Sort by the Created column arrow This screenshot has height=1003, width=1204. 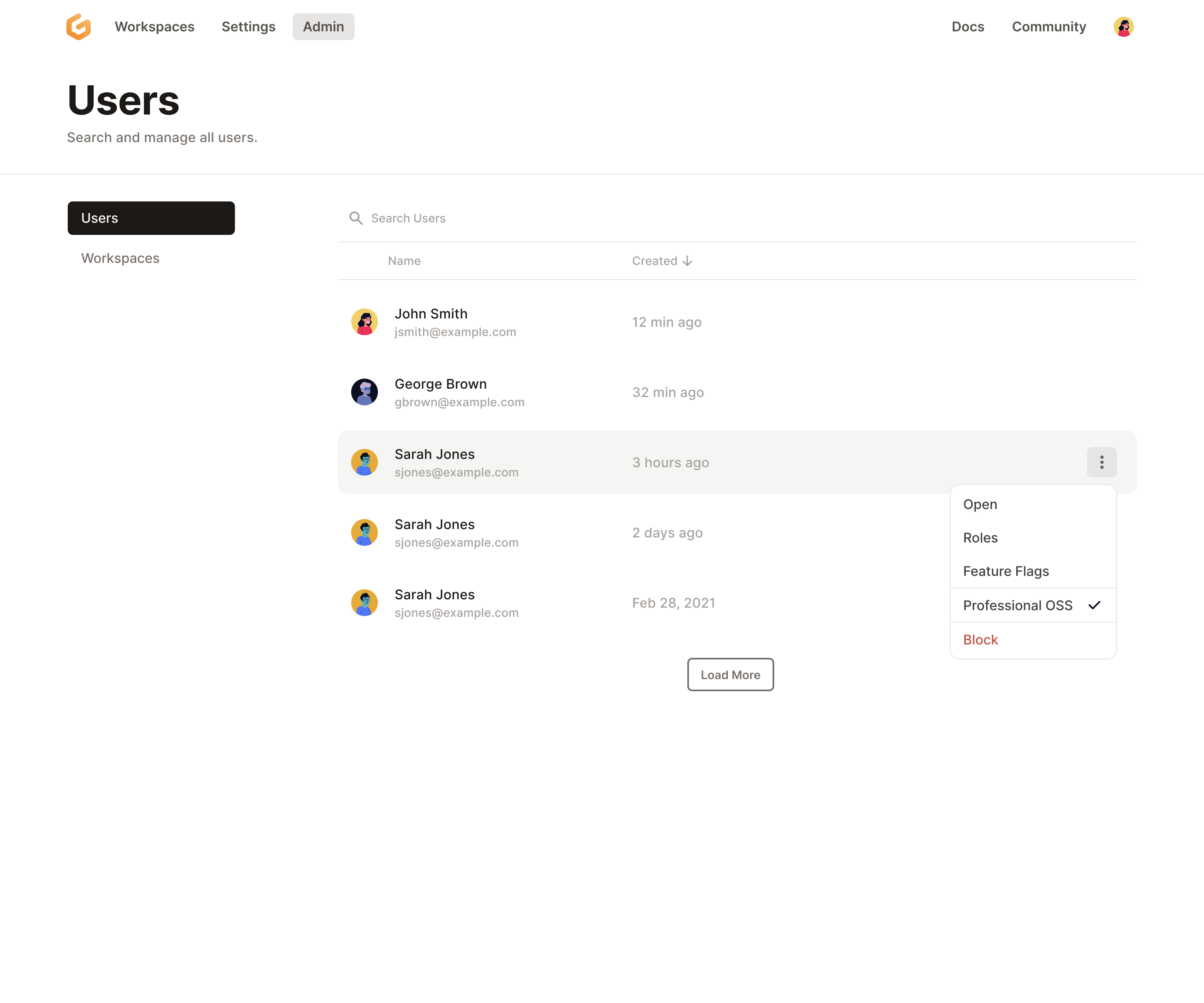point(687,261)
